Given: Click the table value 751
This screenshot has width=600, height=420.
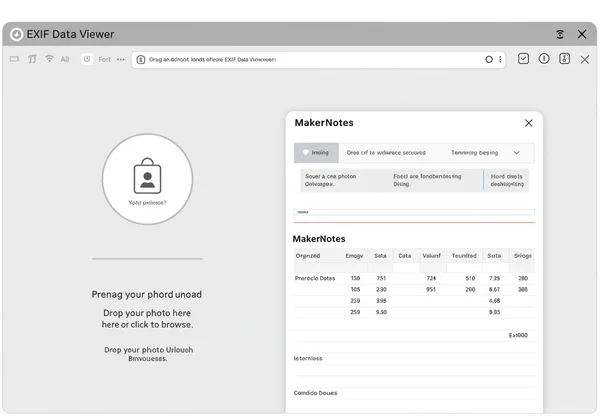Looking at the screenshot, I should [381, 278].
